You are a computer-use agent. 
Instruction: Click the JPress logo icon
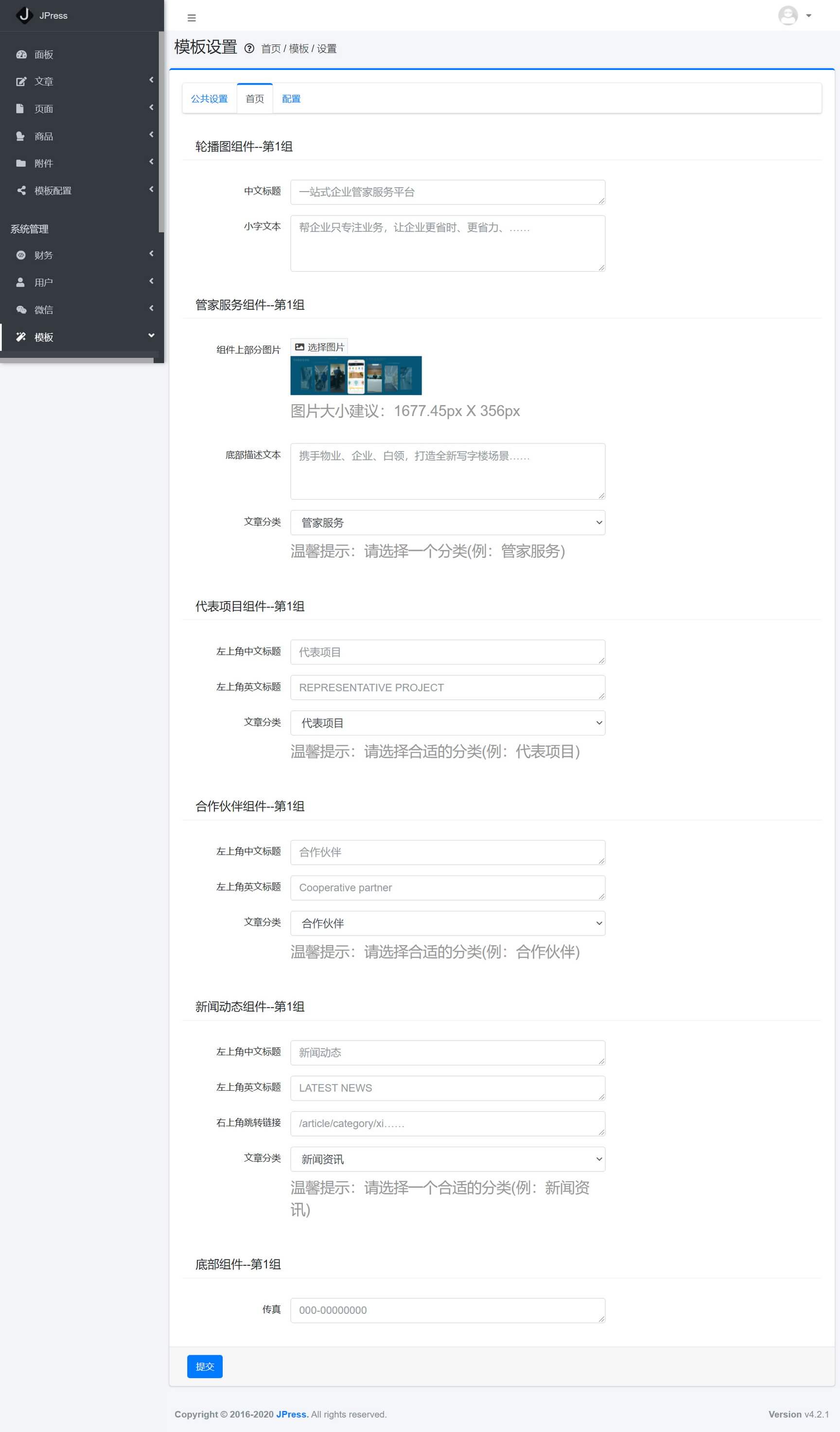coord(24,15)
